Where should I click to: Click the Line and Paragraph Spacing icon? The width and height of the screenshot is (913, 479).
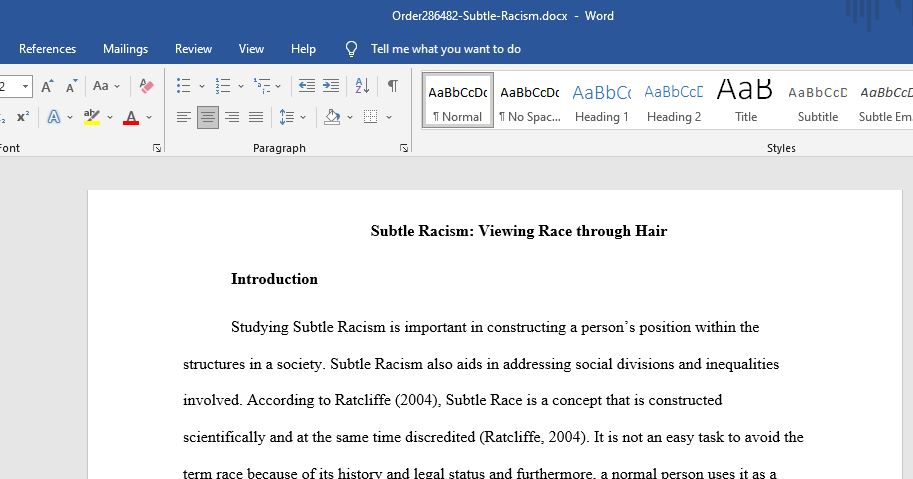286,118
